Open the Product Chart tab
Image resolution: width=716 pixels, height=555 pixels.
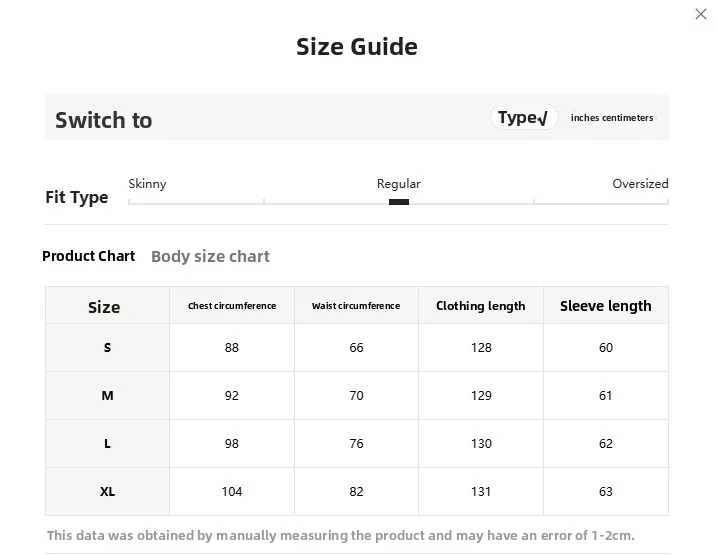pyautogui.click(x=88, y=256)
